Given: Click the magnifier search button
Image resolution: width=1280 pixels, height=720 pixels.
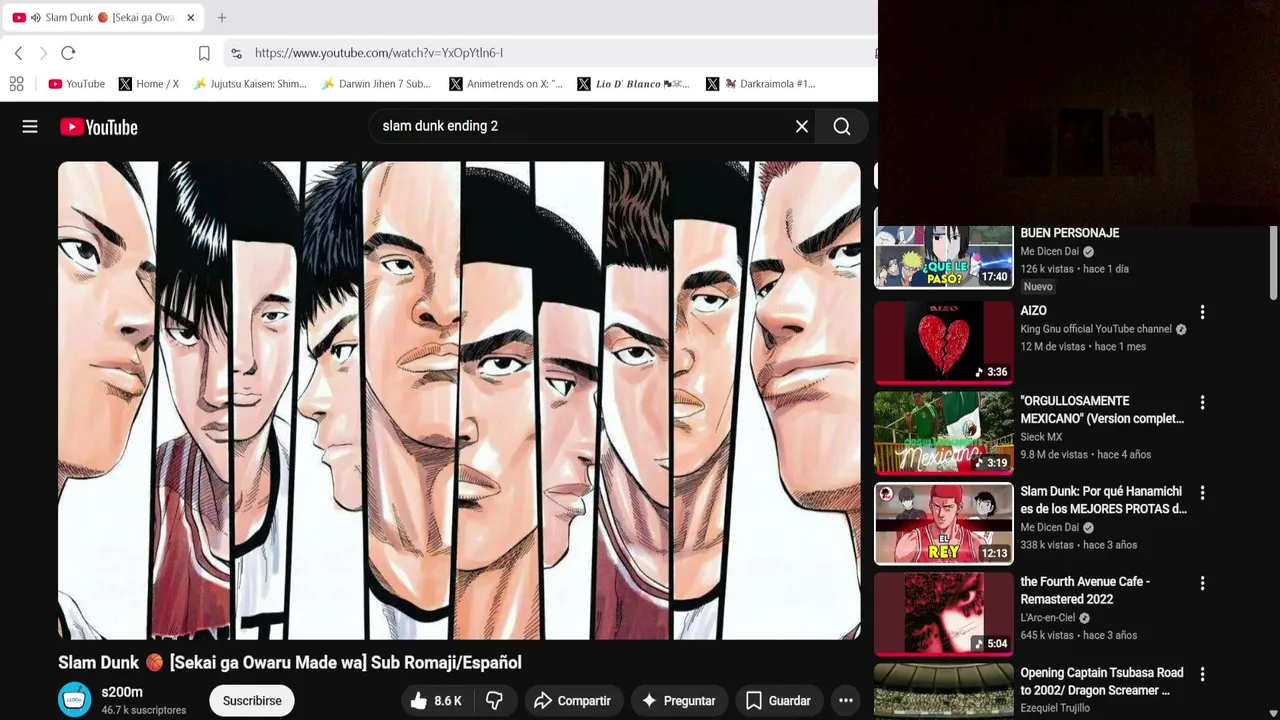Looking at the screenshot, I should tap(842, 126).
